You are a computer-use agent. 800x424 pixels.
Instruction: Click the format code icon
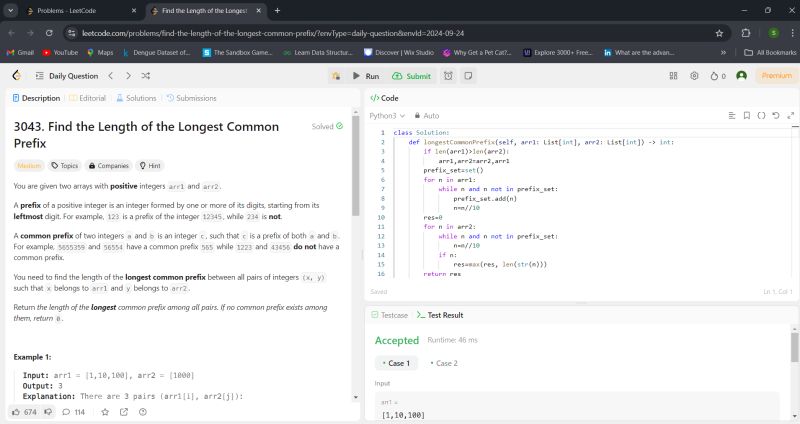tap(732, 116)
